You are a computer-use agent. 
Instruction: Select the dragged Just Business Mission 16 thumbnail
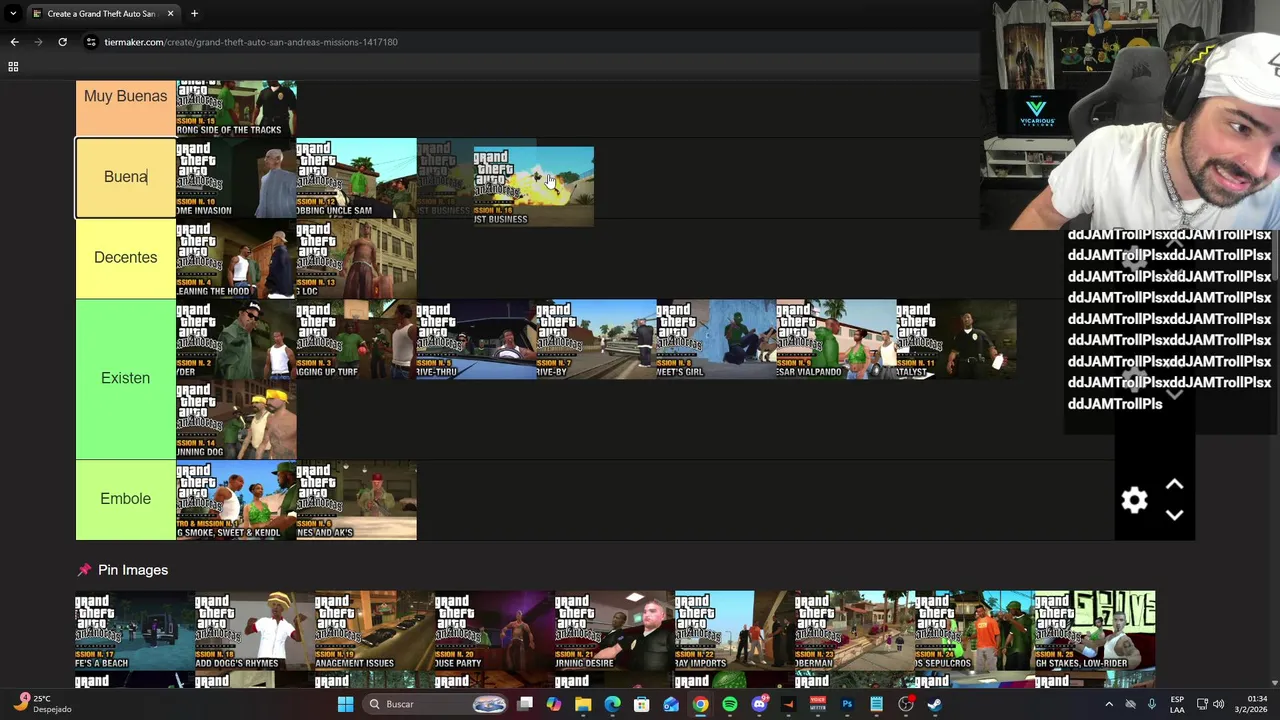[534, 186]
